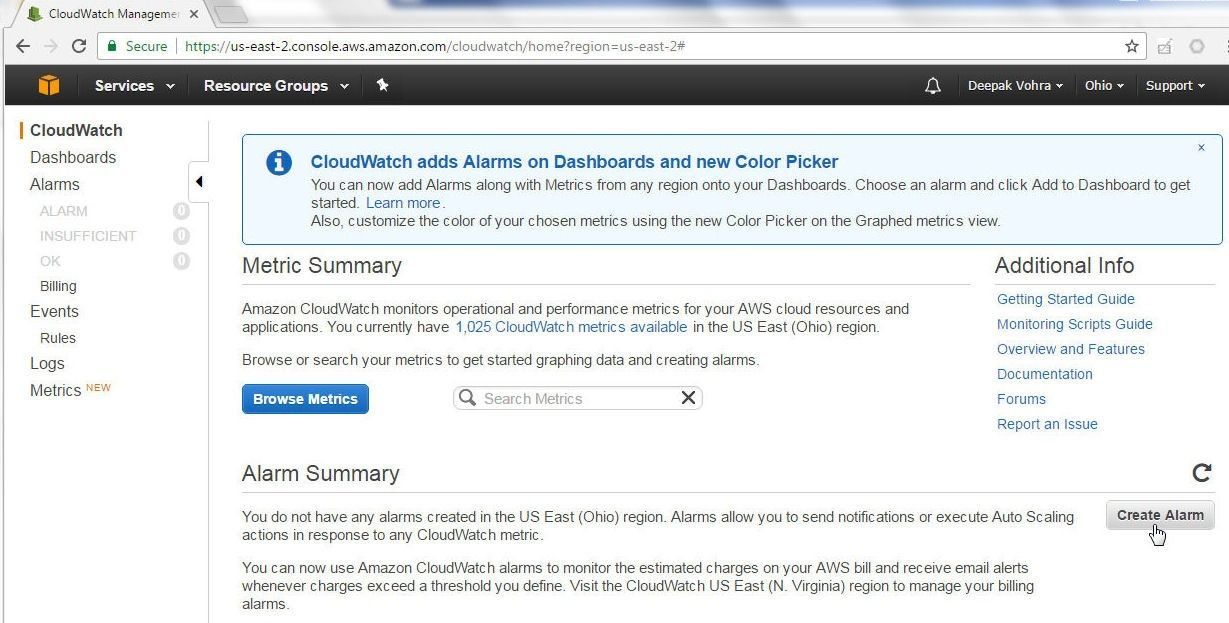Viewport: 1229px width, 623px height.
Task: Open Deepak Vohra account menu
Action: coord(1015,86)
